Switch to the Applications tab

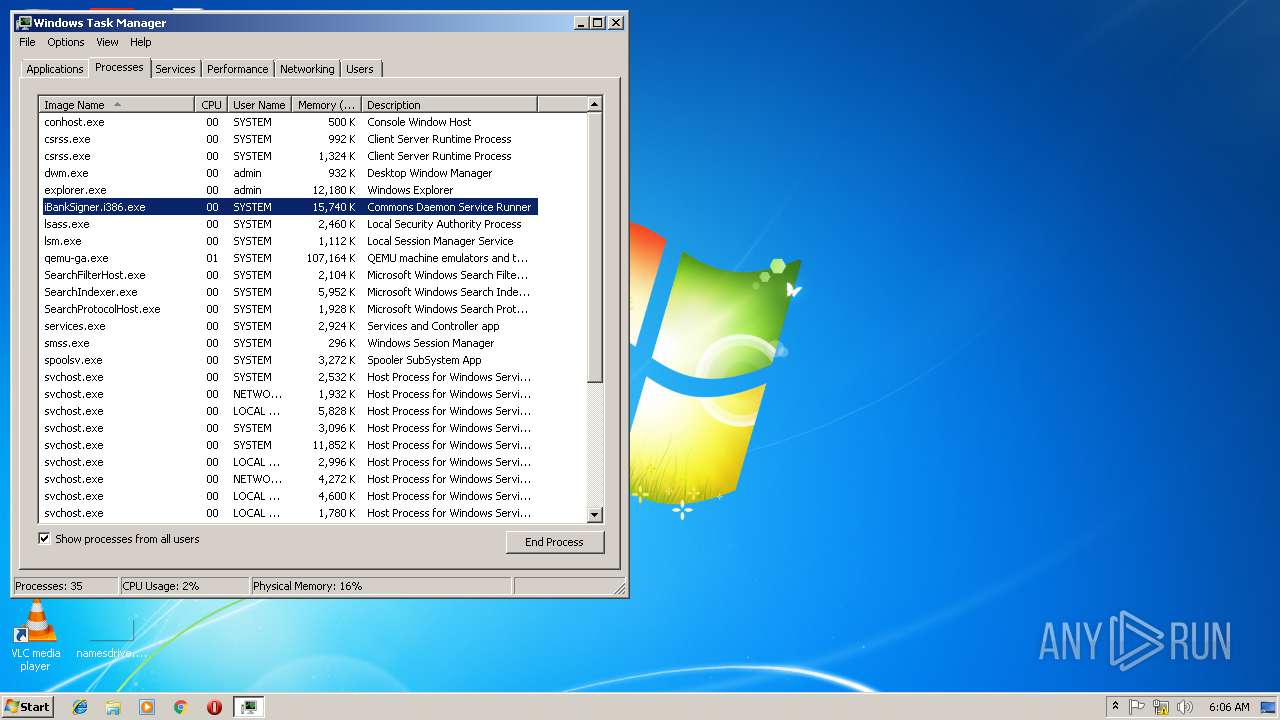(x=54, y=69)
